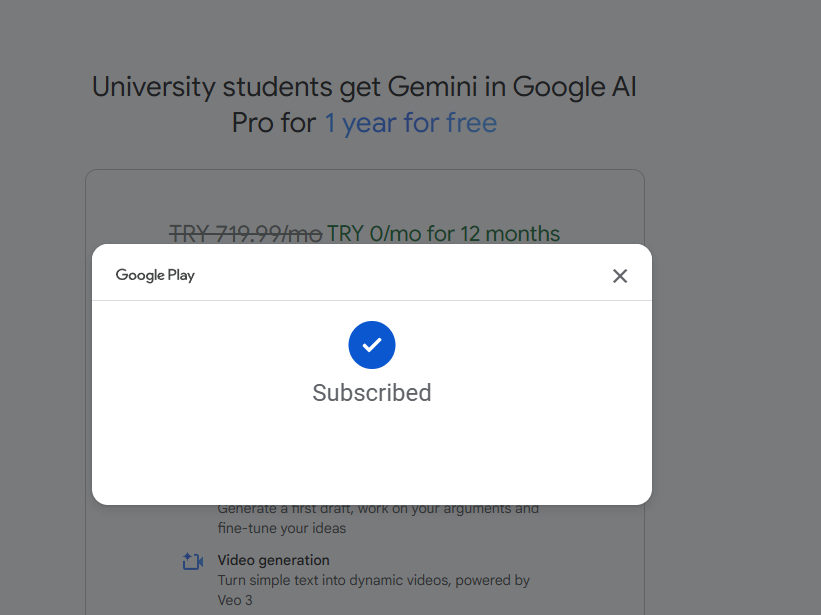This screenshot has width=821, height=615.
Task: Click the 'Pro for' words in the headline
Action: tap(274, 123)
